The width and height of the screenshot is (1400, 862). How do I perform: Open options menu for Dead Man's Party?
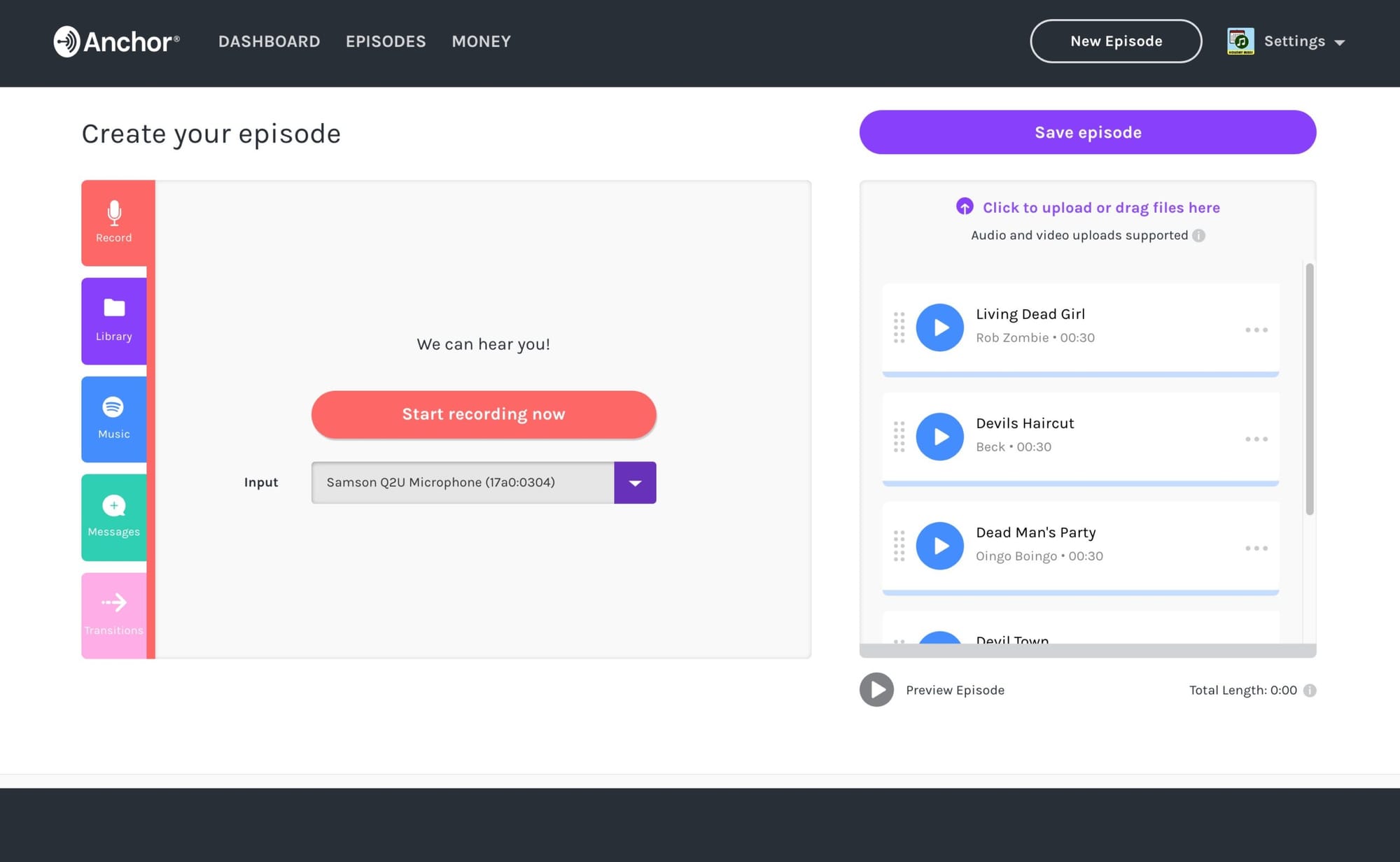coord(1256,548)
